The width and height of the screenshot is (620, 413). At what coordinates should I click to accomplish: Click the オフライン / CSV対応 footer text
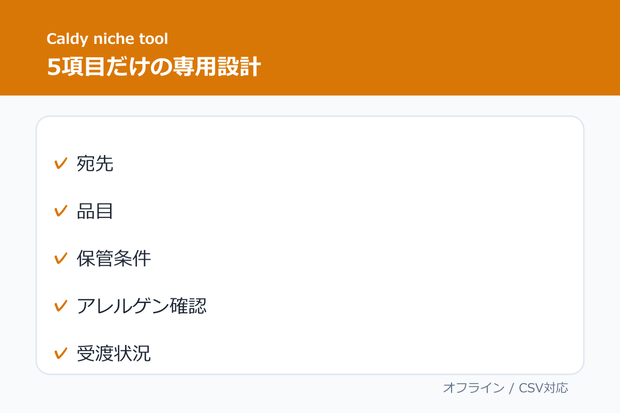pyautogui.click(x=506, y=388)
